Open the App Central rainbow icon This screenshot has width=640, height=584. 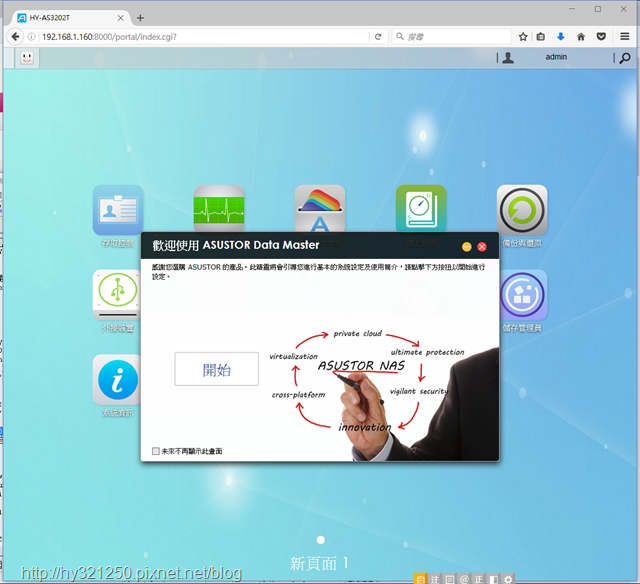pyautogui.click(x=320, y=209)
